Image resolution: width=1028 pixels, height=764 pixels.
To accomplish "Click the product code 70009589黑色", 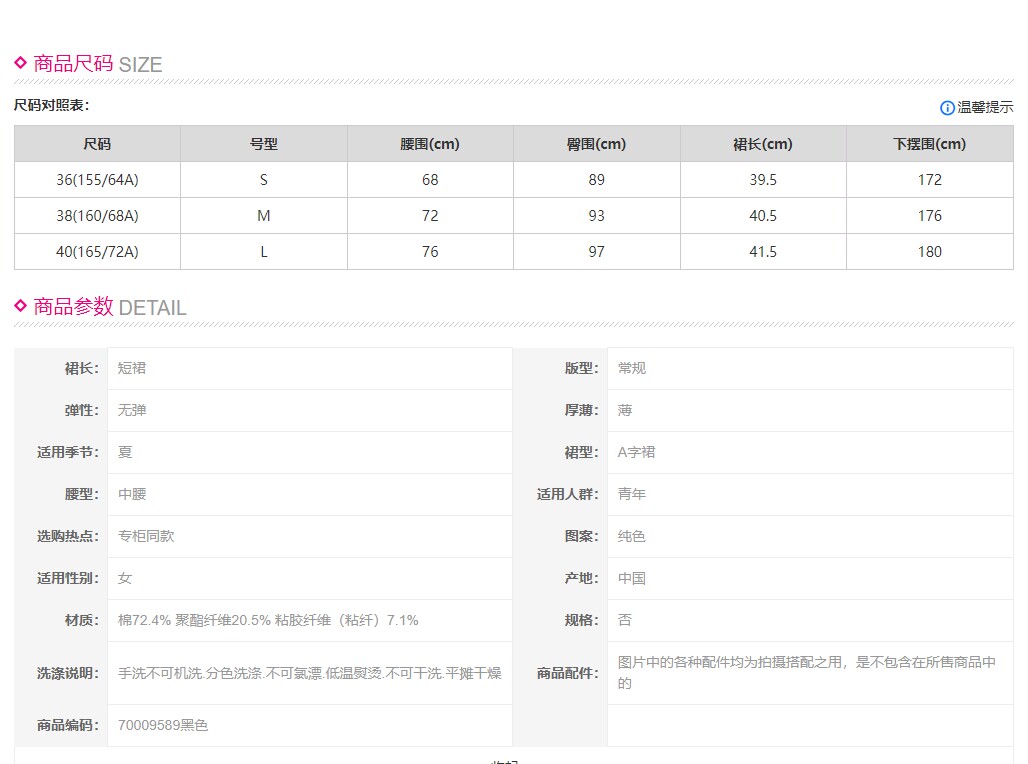I will (163, 725).
